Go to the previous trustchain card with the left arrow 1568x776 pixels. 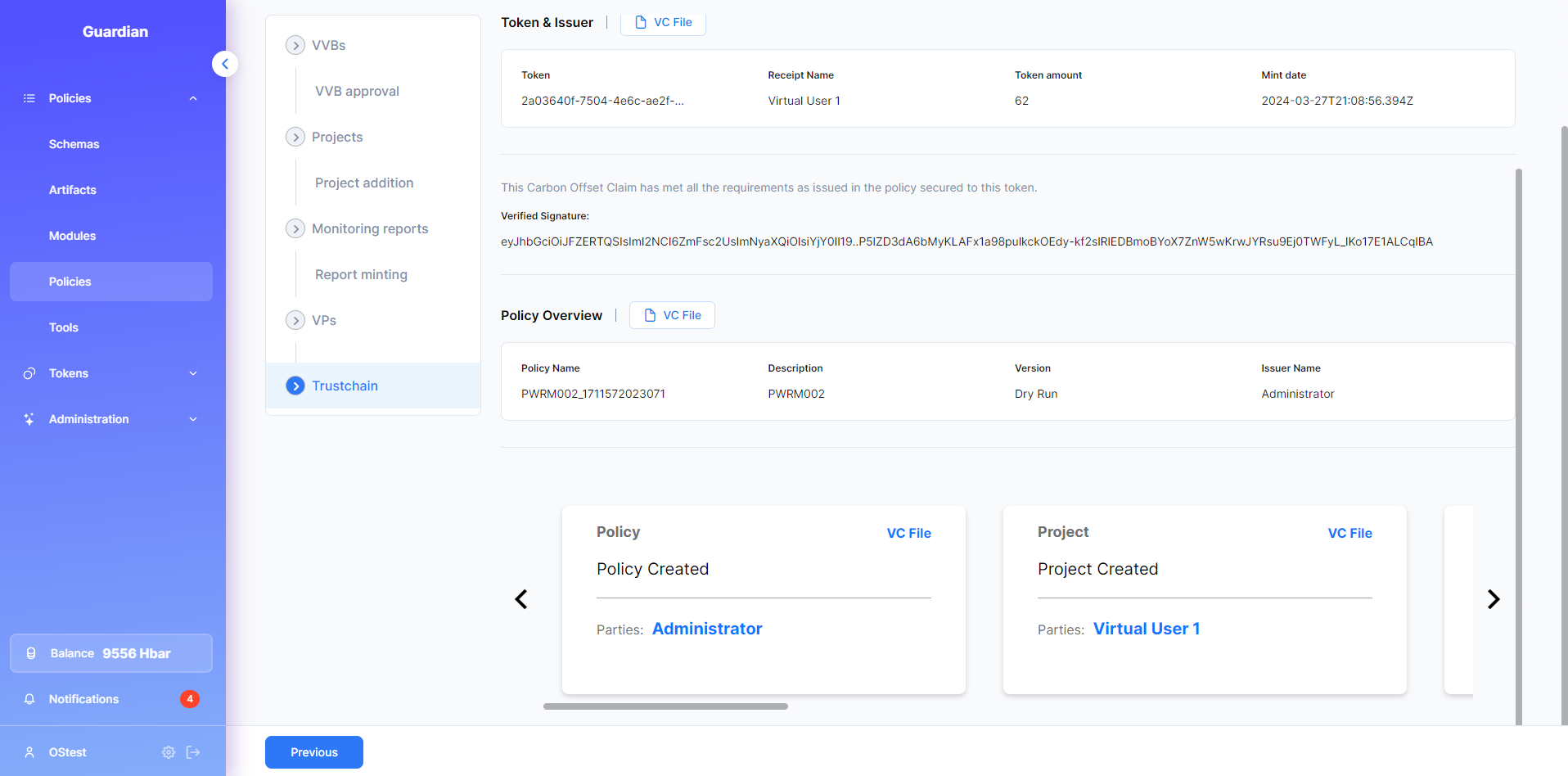[x=521, y=599]
